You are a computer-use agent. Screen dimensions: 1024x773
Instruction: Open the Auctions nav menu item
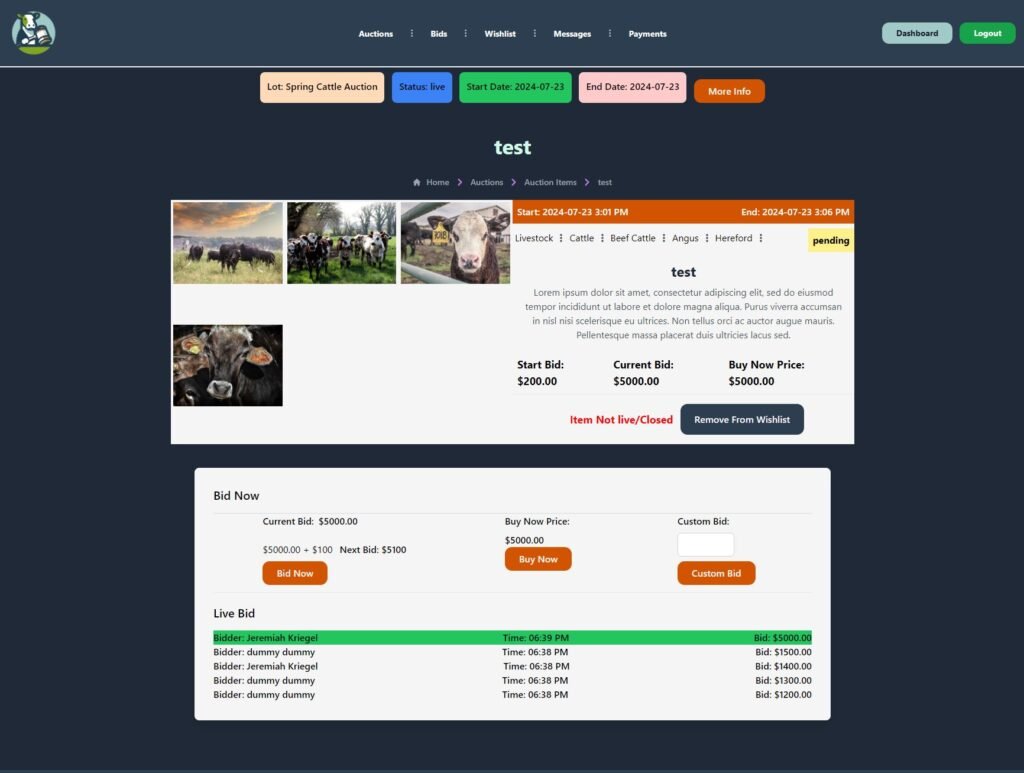click(x=375, y=33)
